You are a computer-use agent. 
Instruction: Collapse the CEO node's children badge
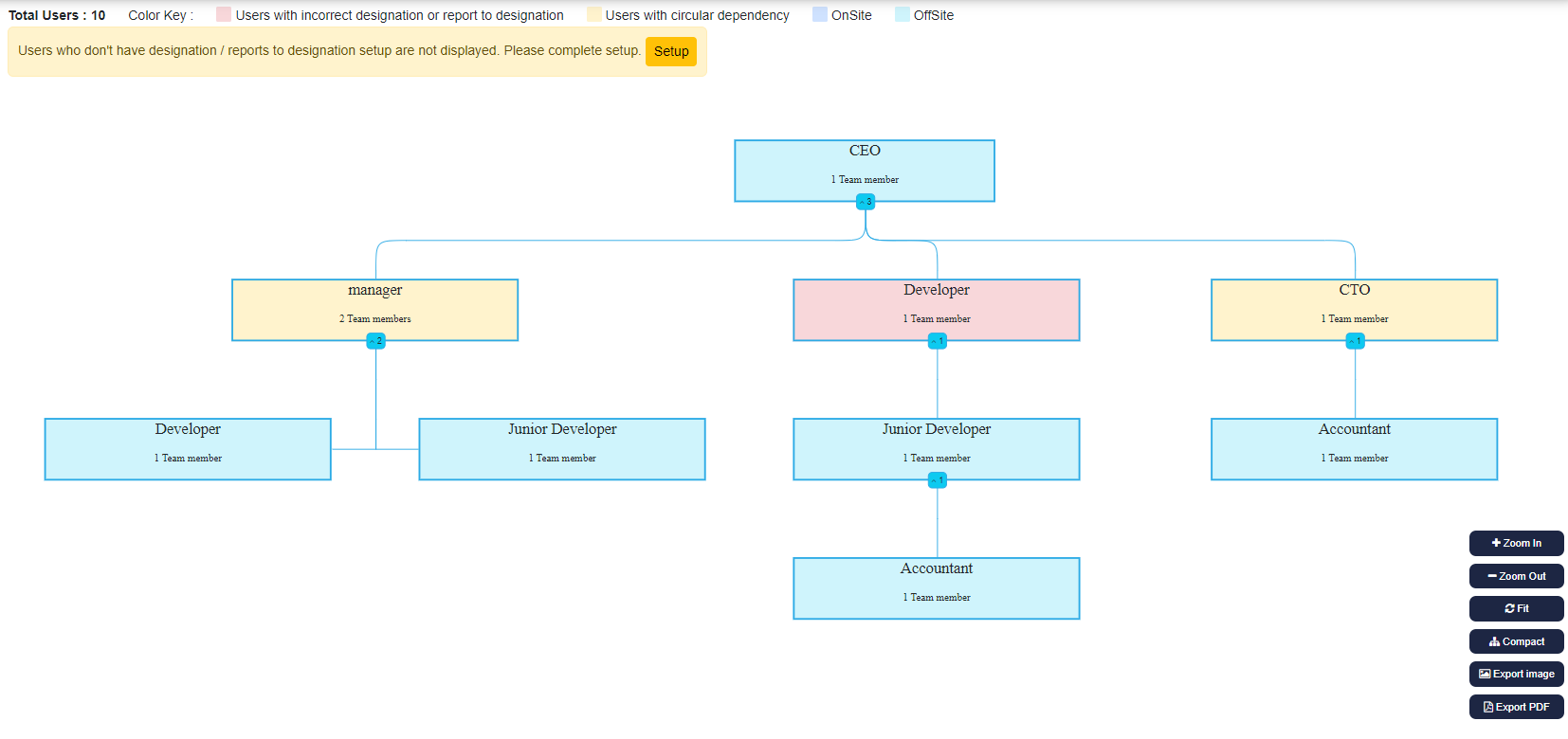coord(865,202)
